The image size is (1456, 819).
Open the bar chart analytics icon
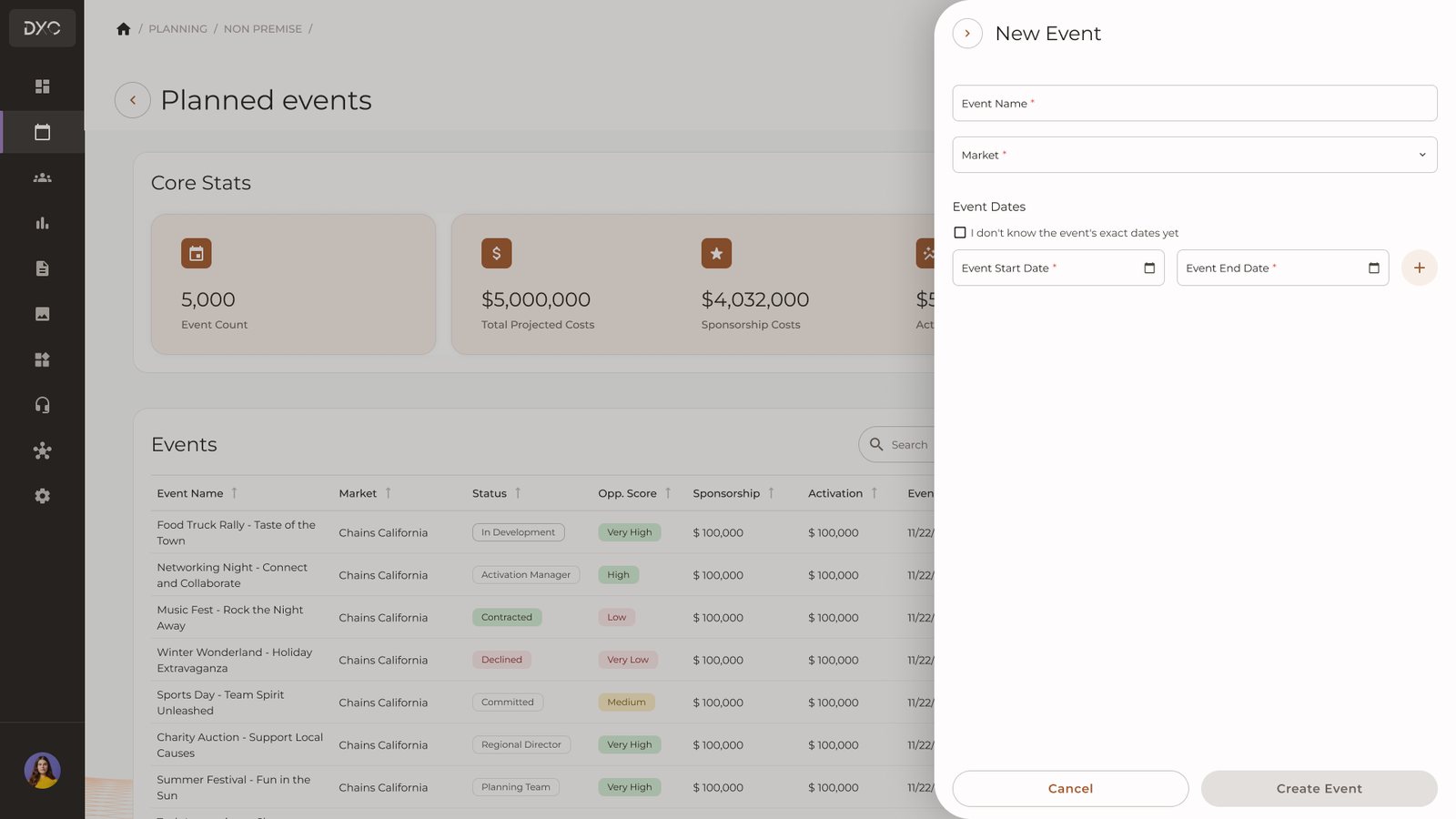coord(42,223)
